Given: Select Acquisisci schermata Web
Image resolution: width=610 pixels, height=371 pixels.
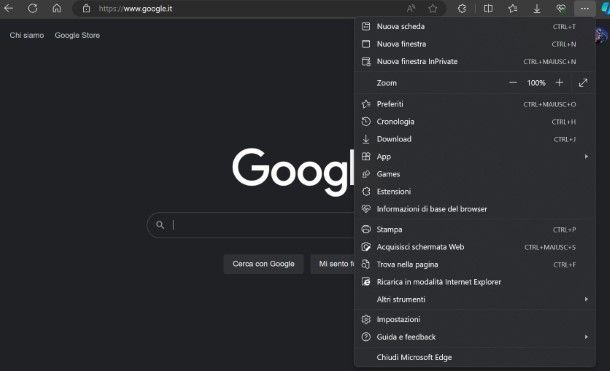Looking at the screenshot, I should [x=475, y=247].
